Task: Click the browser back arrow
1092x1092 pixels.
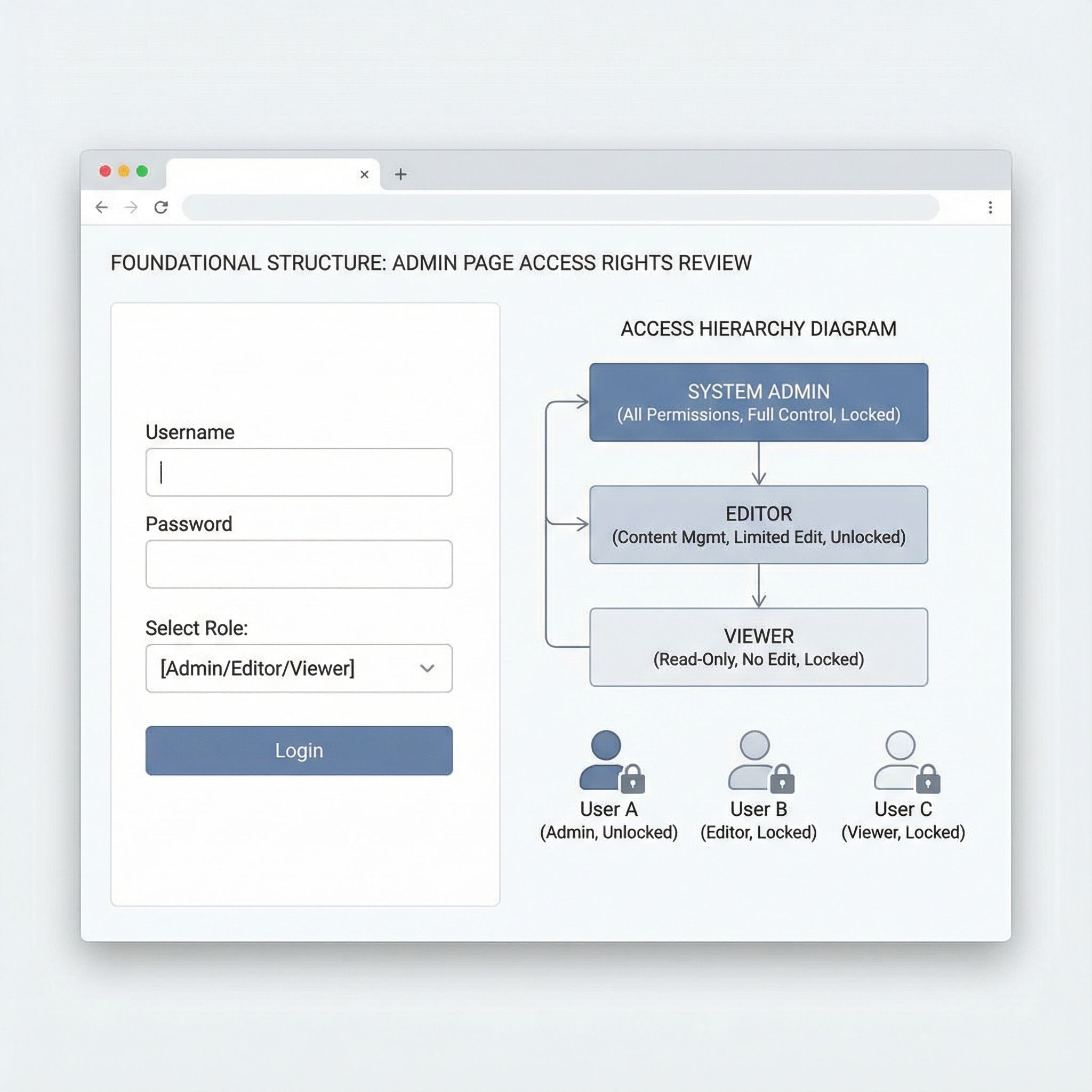Action: [x=102, y=207]
